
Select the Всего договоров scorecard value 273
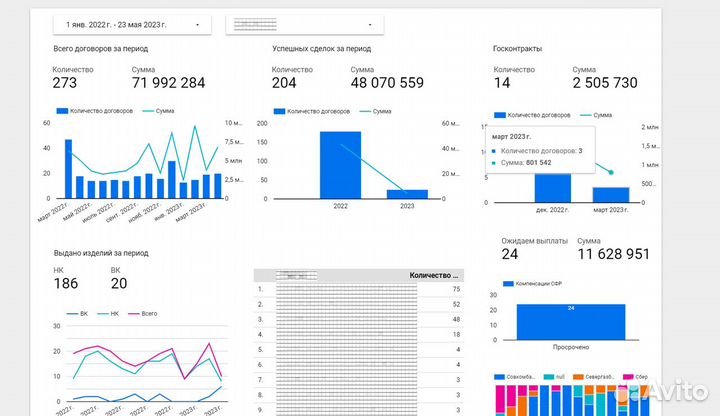pos(65,83)
